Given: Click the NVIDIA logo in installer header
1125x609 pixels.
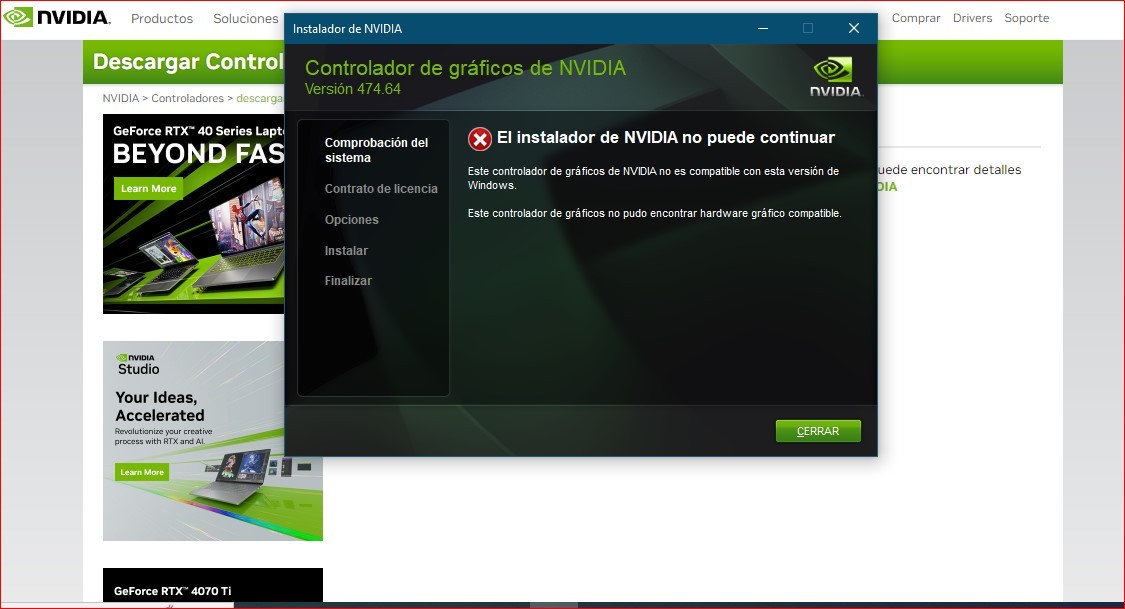Looking at the screenshot, I should pyautogui.click(x=836, y=77).
